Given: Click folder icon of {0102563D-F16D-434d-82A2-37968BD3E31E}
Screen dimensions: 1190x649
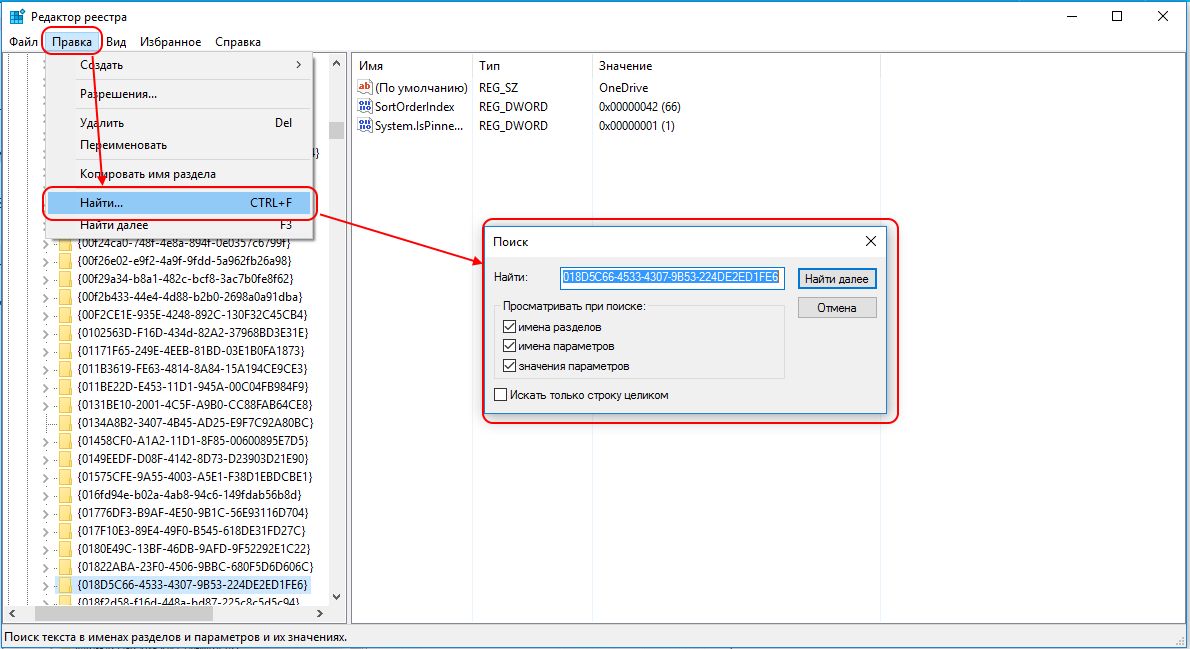Looking at the screenshot, I should coord(65,333).
